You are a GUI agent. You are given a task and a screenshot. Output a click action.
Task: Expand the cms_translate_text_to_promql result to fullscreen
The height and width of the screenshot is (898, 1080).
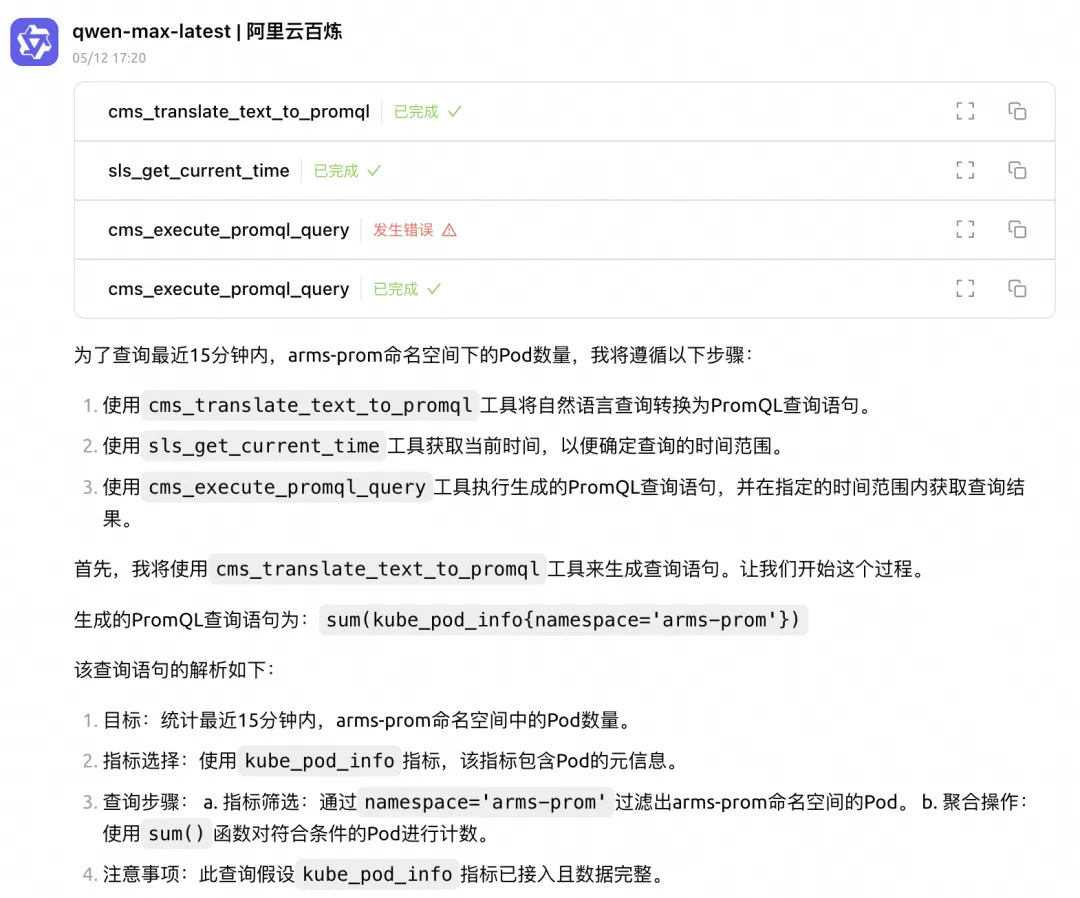pyautogui.click(x=964, y=111)
